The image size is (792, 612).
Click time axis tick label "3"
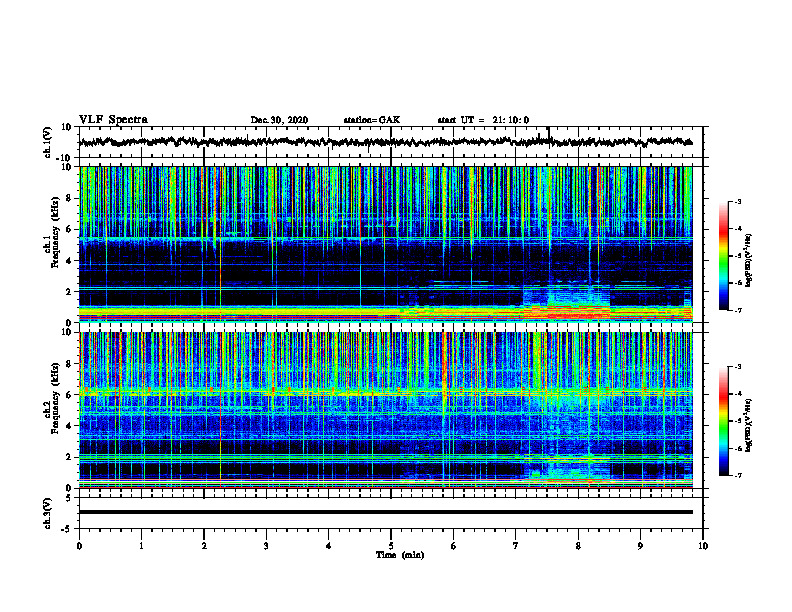click(266, 546)
